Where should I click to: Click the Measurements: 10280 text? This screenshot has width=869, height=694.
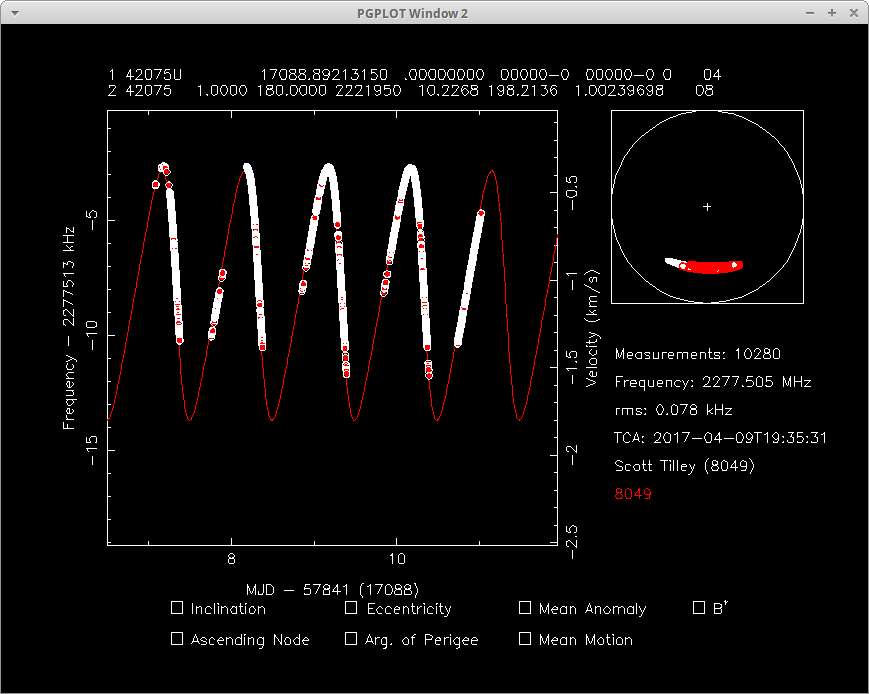[x=698, y=354]
